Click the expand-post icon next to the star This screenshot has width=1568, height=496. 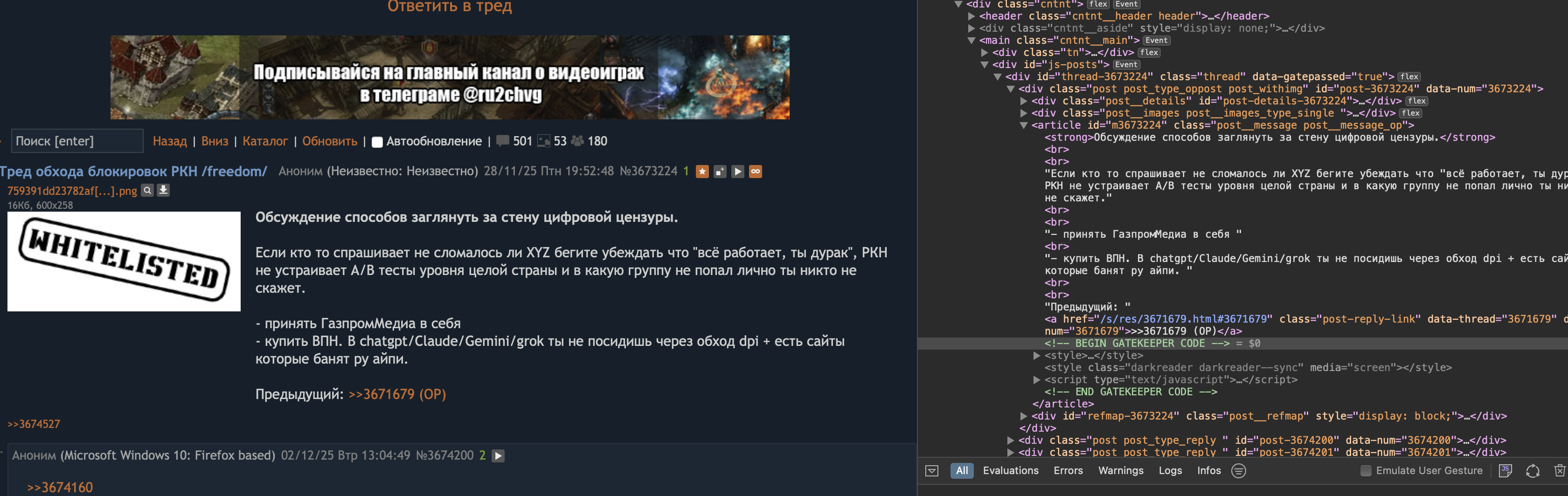(720, 172)
